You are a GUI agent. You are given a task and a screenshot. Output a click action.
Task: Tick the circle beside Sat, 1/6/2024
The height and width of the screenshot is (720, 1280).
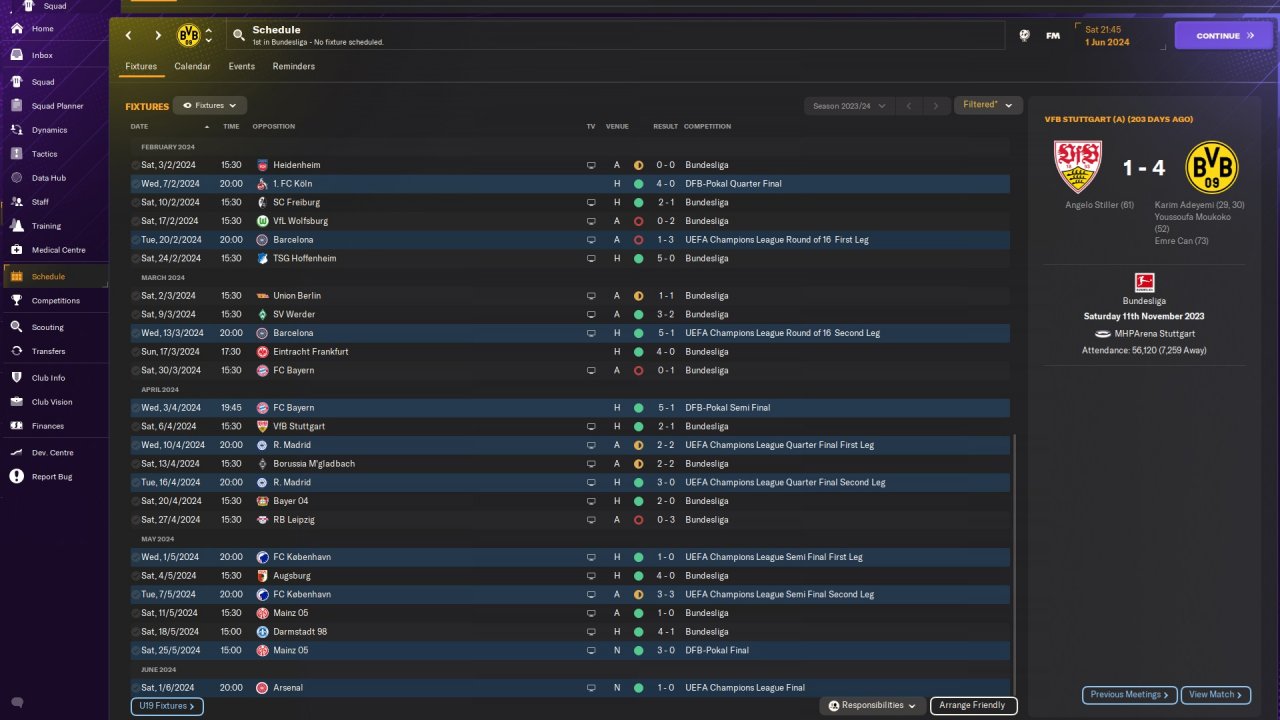coord(136,688)
